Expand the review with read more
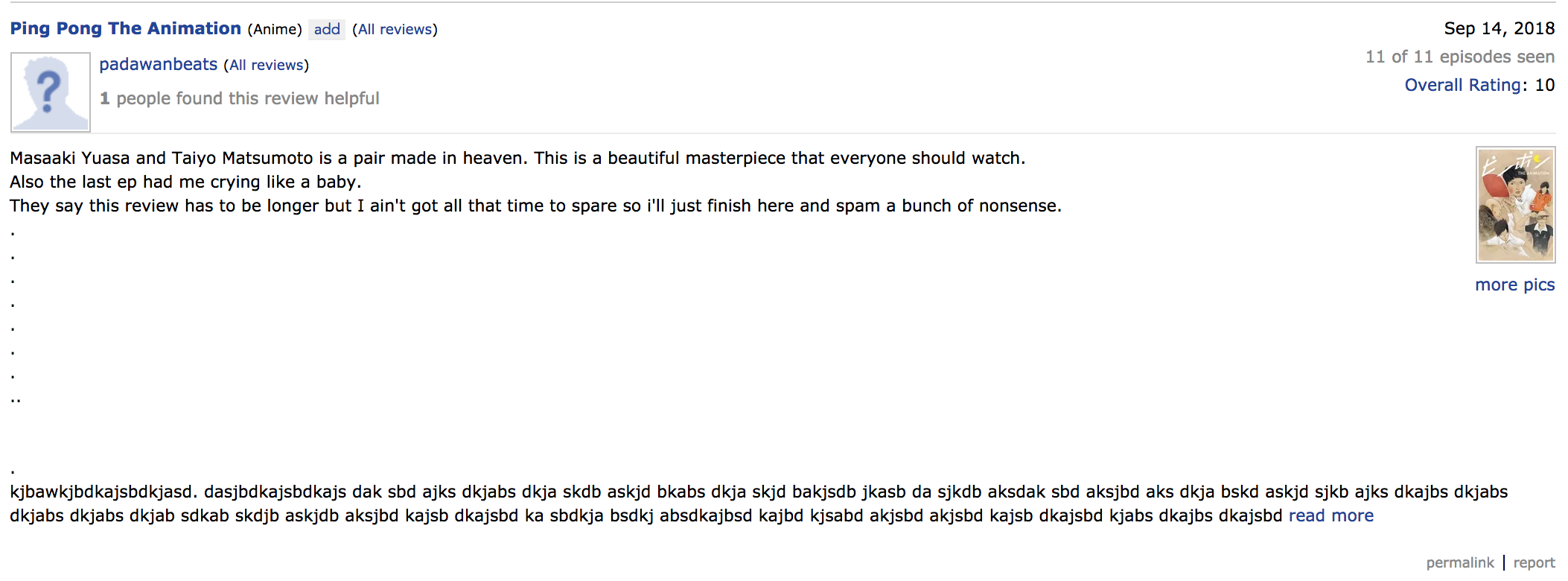This screenshot has height=581, width=1568. pyautogui.click(x=1330, y=515)
